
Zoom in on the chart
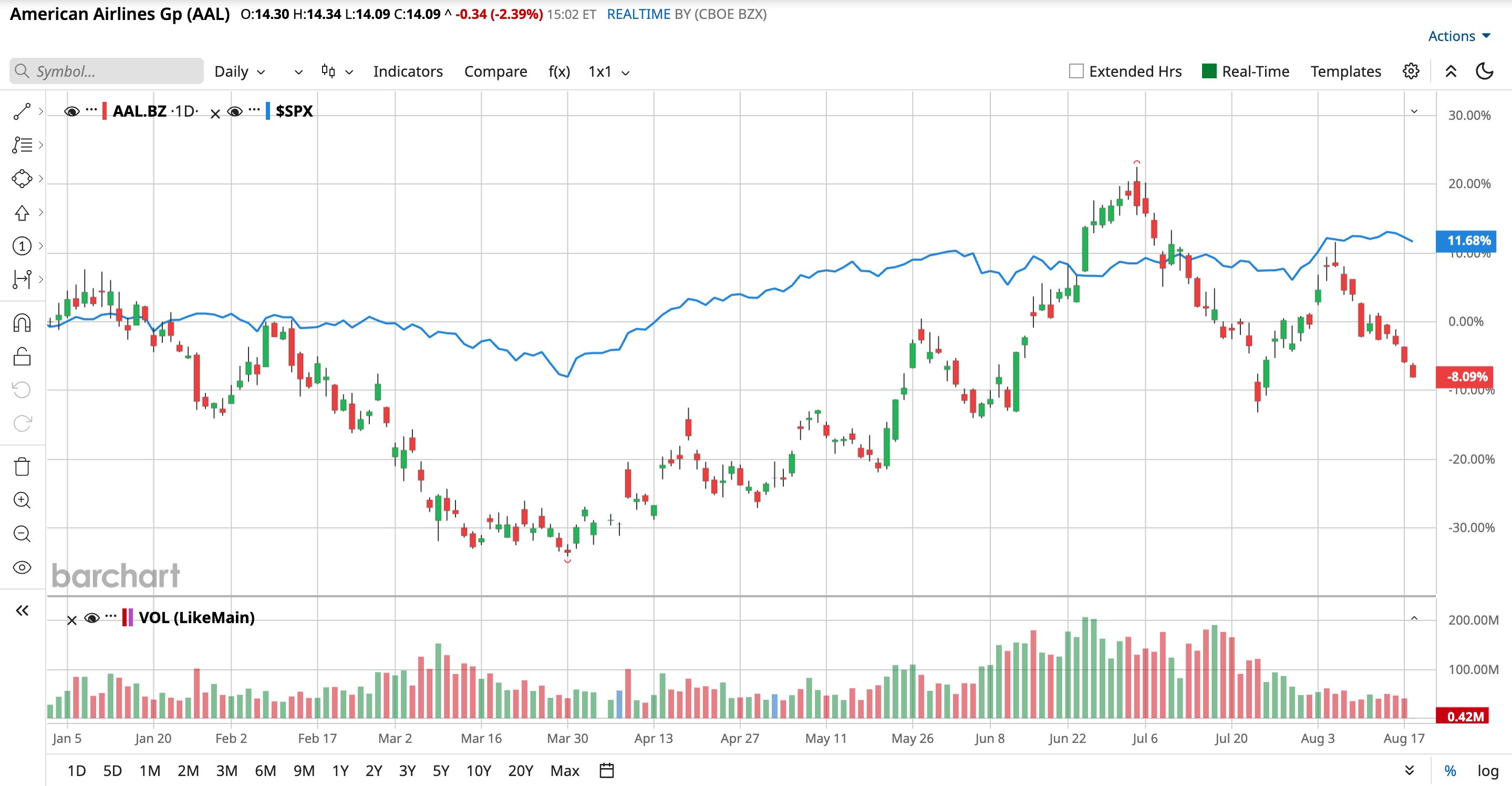(22, 500)
